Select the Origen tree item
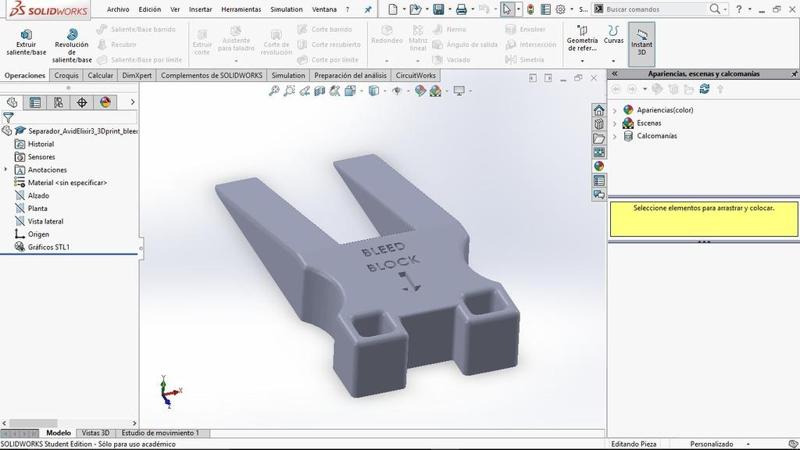This screenshot has width=800, height=450. 38,234
